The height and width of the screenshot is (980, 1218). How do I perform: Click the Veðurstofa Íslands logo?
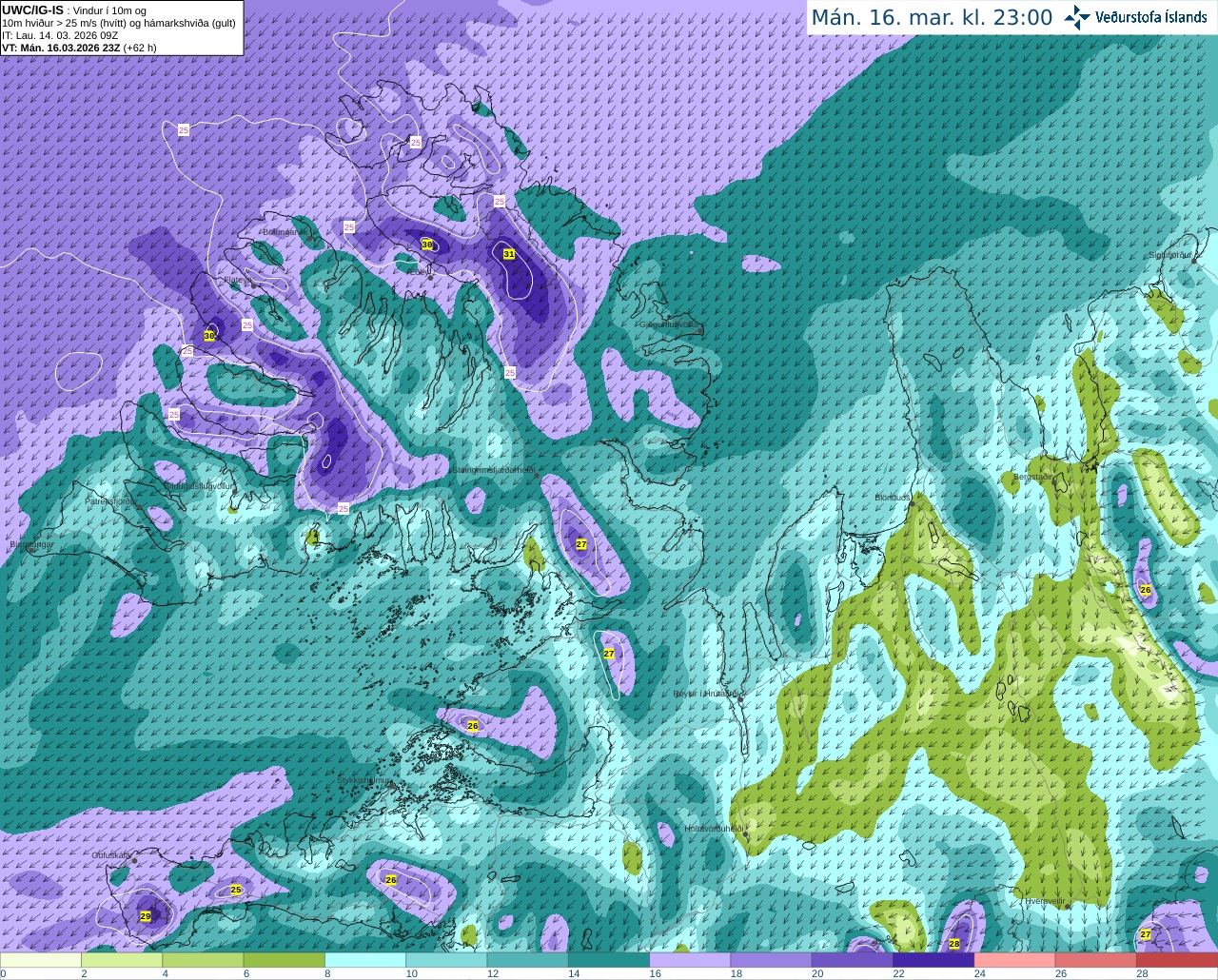click(x=1135, y=17)
